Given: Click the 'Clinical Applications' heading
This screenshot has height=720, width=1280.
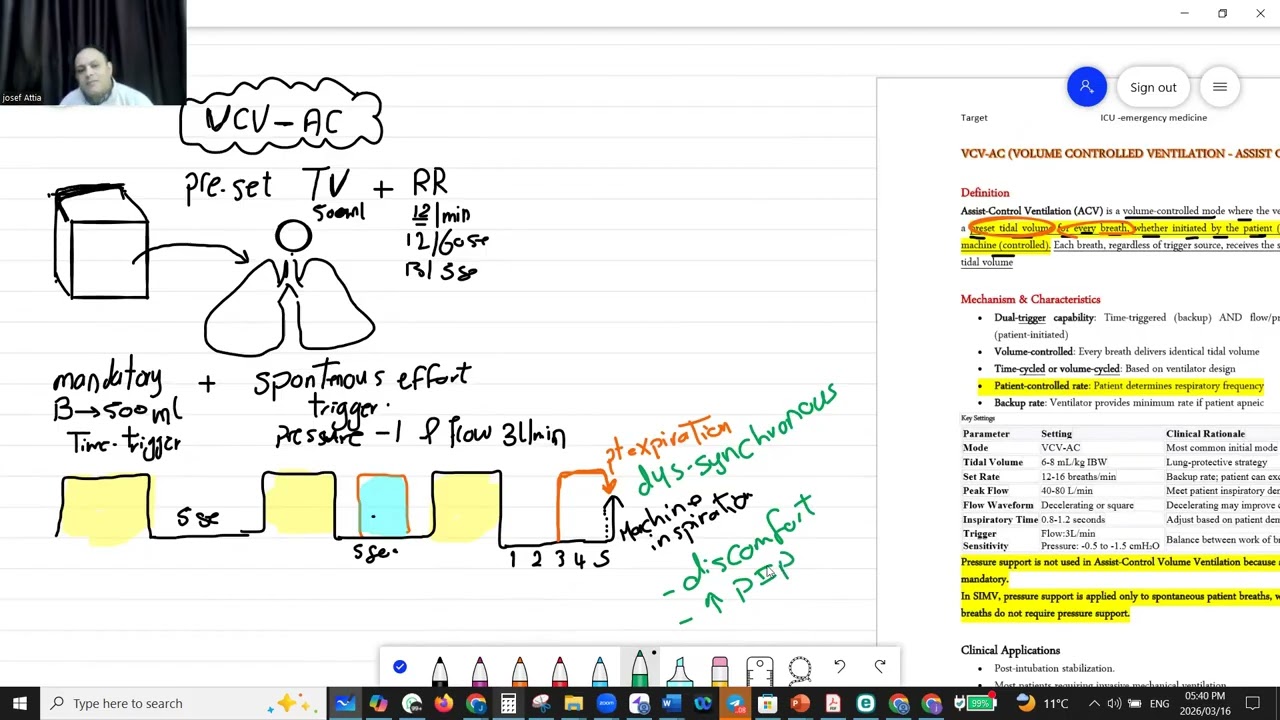Looking at the screenshot, I should [1010, 650].
